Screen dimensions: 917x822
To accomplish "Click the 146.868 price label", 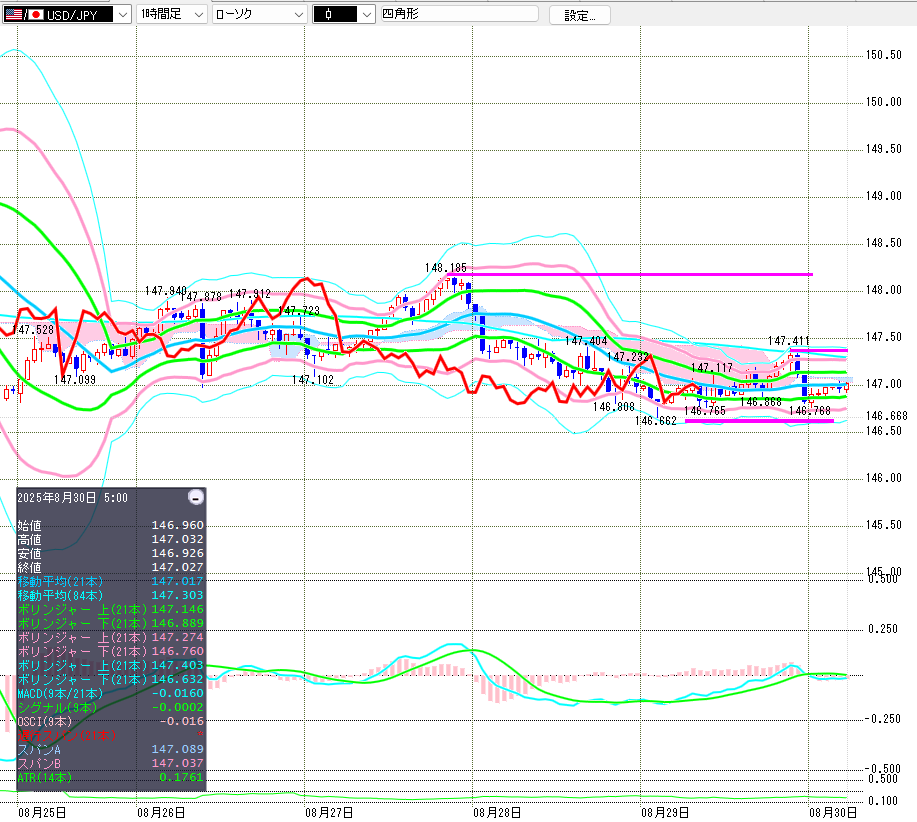I will [761, 402].
